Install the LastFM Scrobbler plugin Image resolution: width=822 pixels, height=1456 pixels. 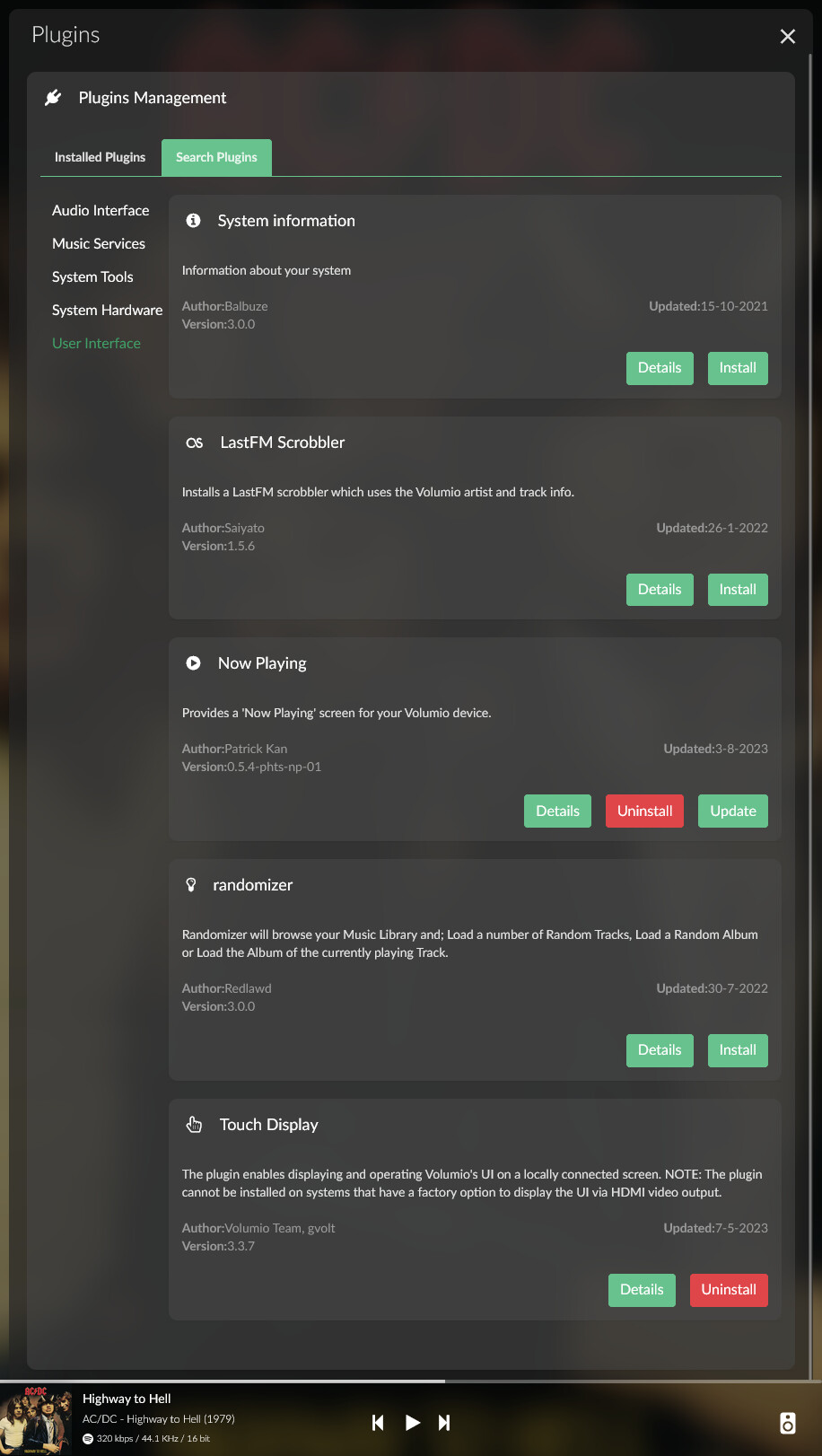tap(738, 590)
